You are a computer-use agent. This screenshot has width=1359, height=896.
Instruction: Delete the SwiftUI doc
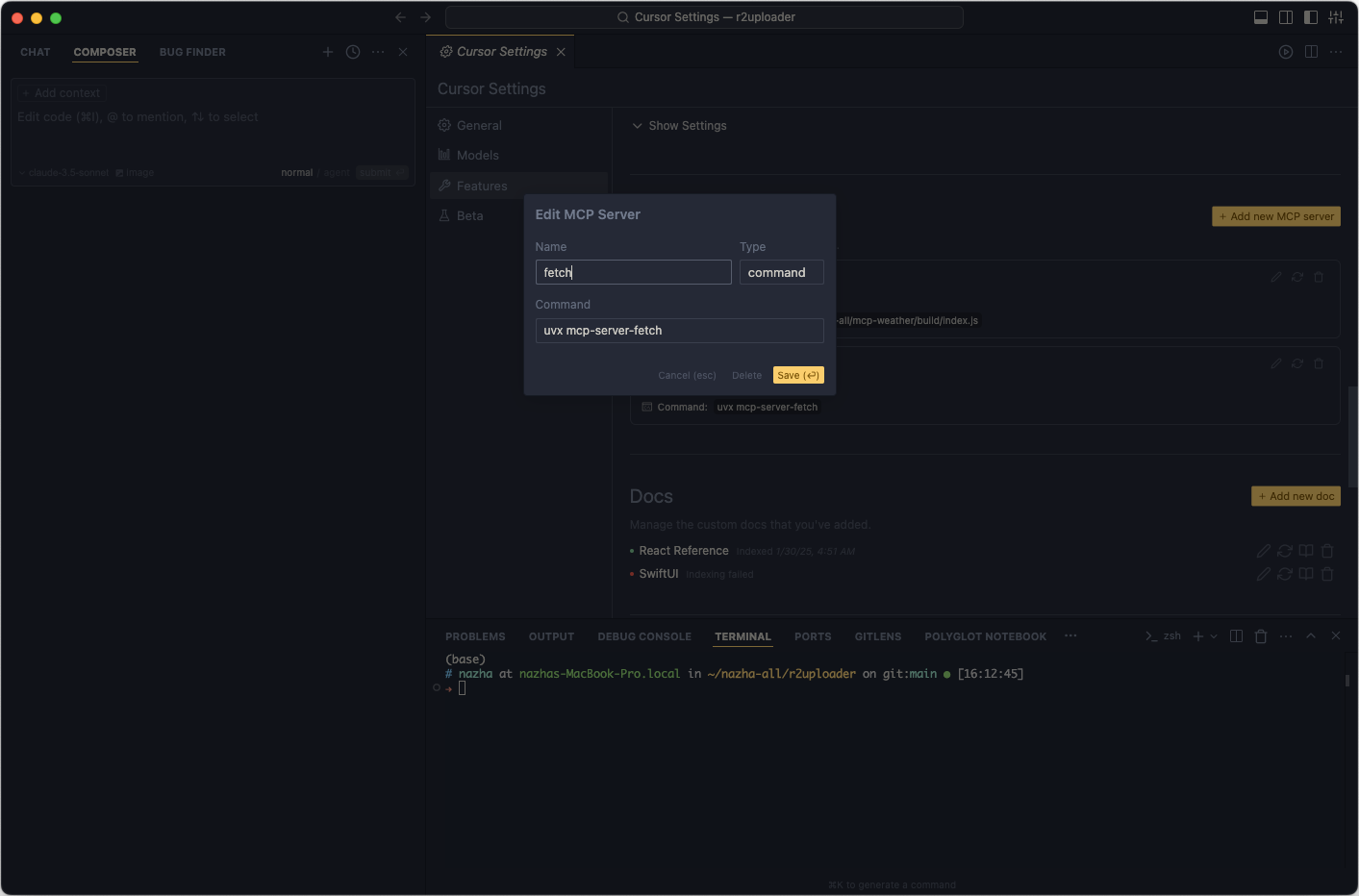pyautogui.click(x=1327, y=574)
